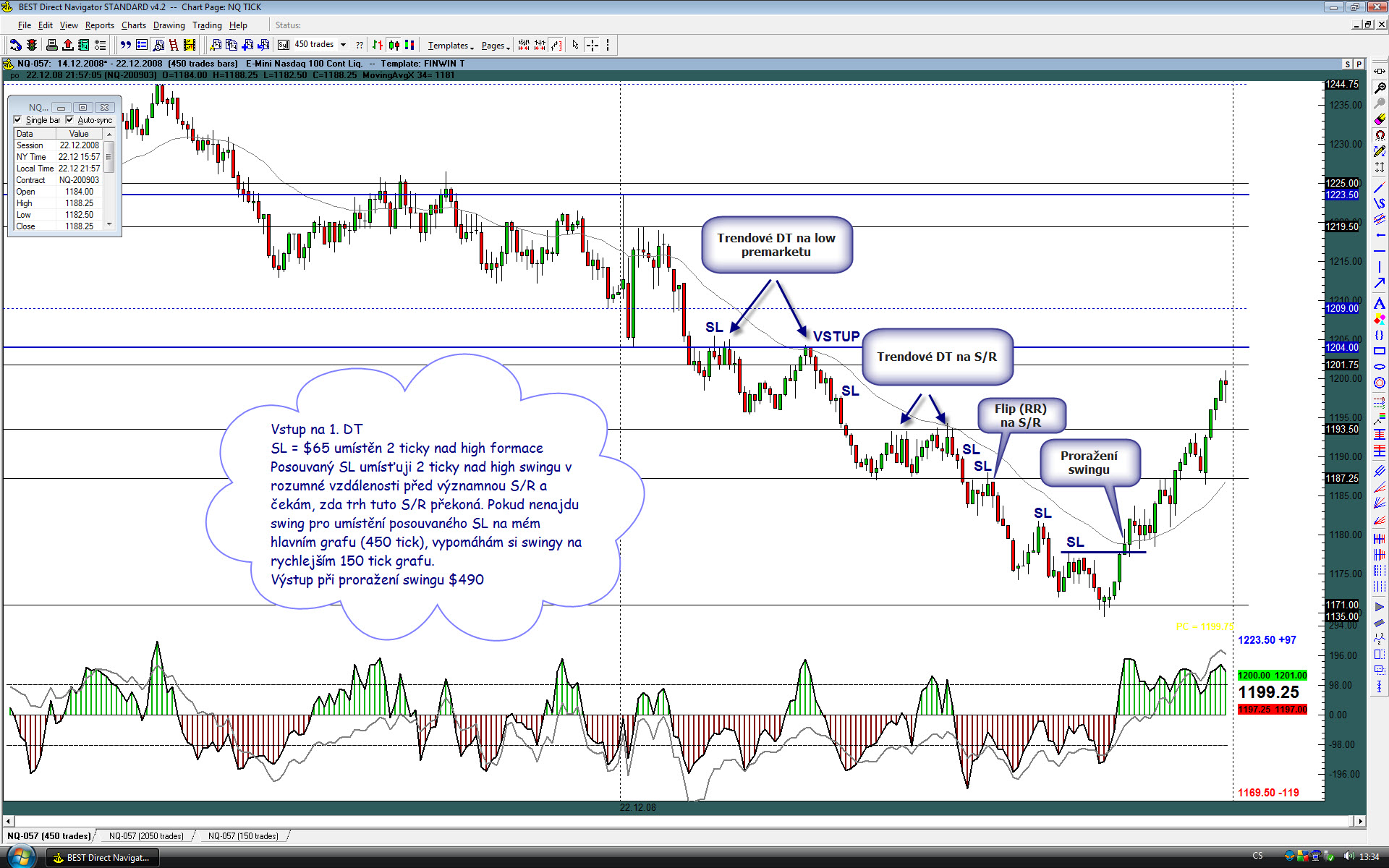
Task: Activate the crosshair cursor tool
Action: point(592,45)
